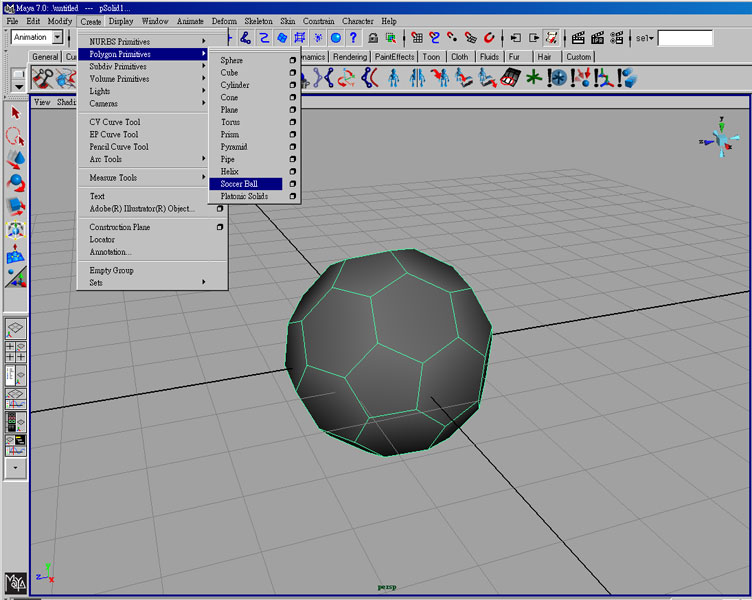752x600 pixels.
Task: Click the green asterisk shelf icon
Action: 533,78
